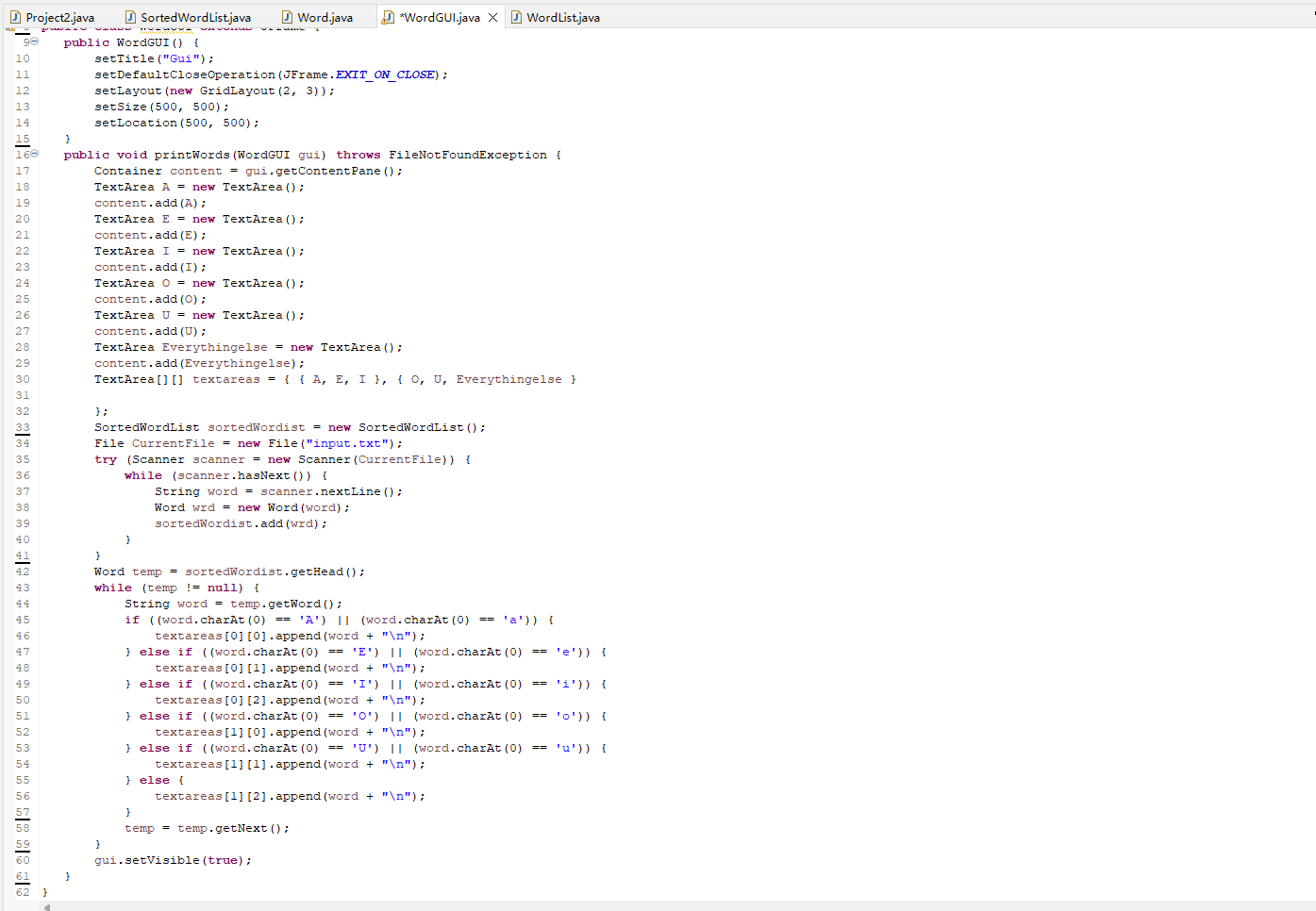Click the nextLine call on line 37
Viewport: 1316px width, 911px height.
351,491
